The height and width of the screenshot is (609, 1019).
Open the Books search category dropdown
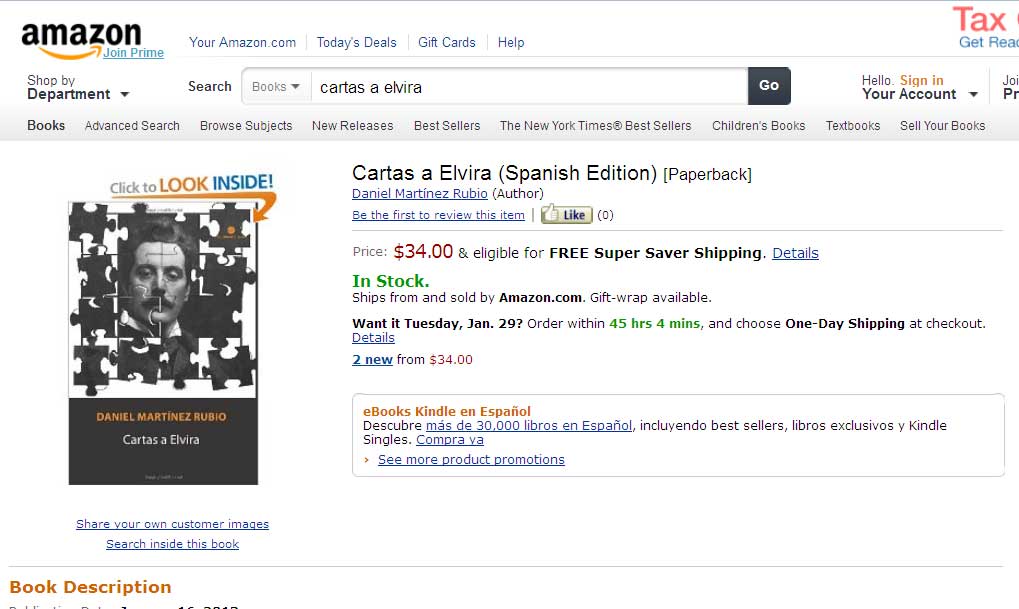click(276, 87)
